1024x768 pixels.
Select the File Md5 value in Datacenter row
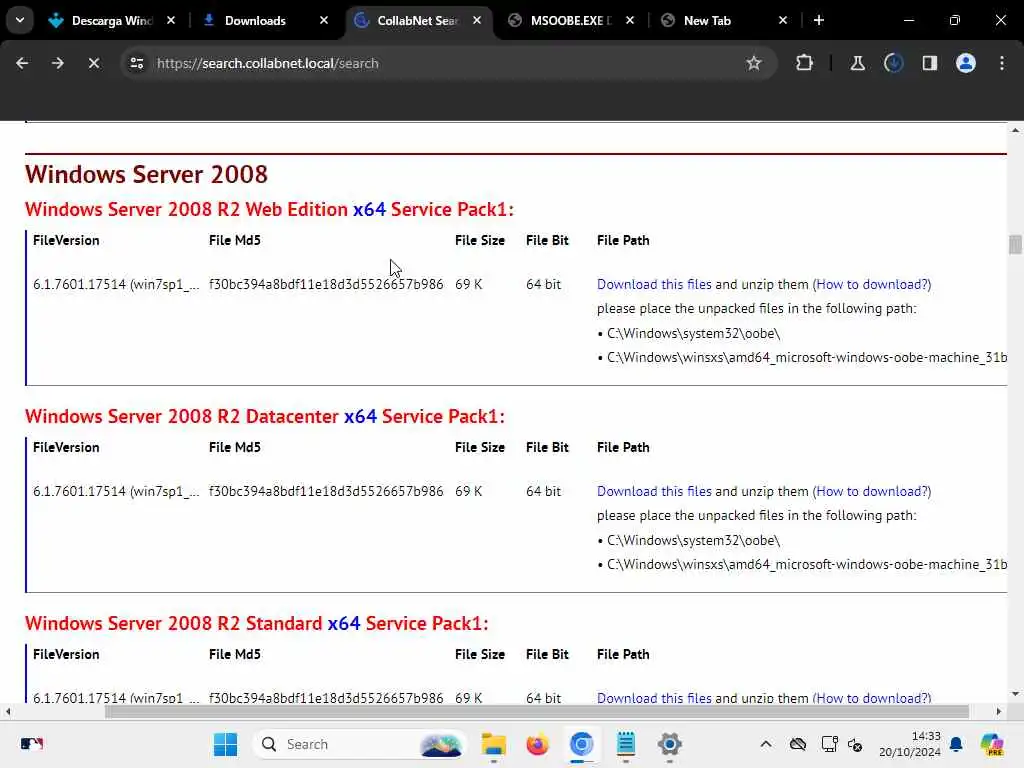tap(326, 491)
